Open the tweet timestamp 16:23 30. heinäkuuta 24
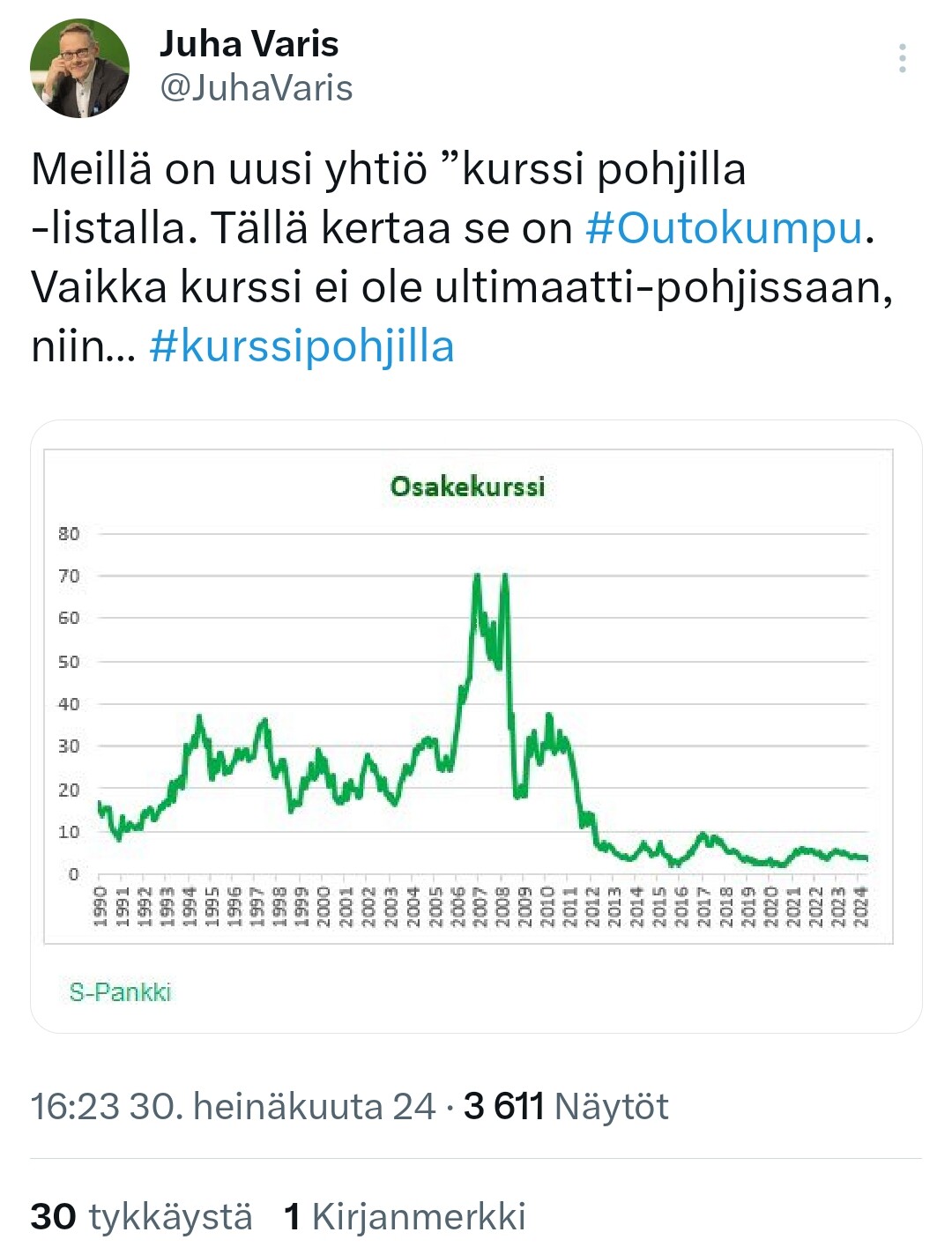Viewport: 952px width, 1247px height. point(233,1107)
